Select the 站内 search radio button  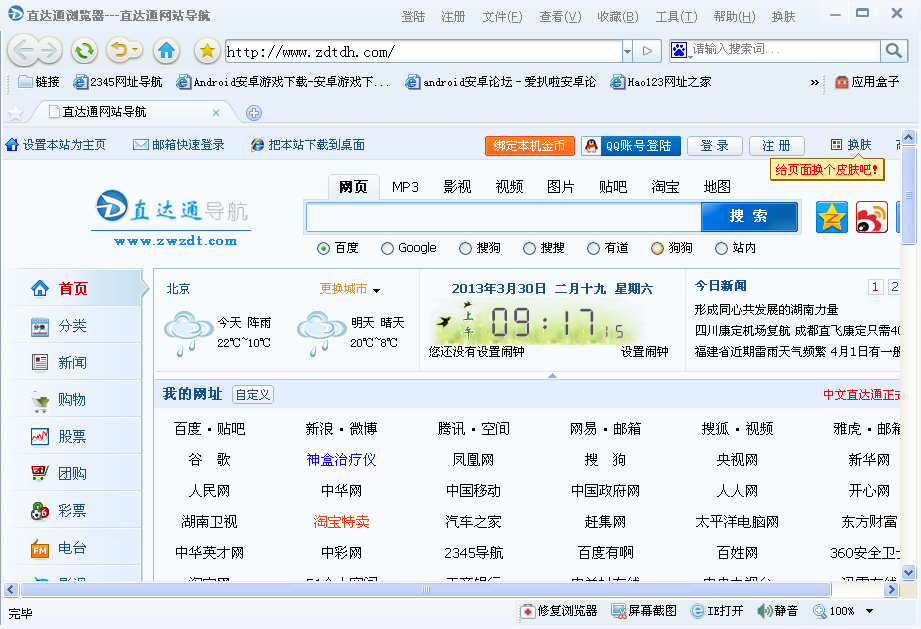pyautogui.click(x=721, y=248)
